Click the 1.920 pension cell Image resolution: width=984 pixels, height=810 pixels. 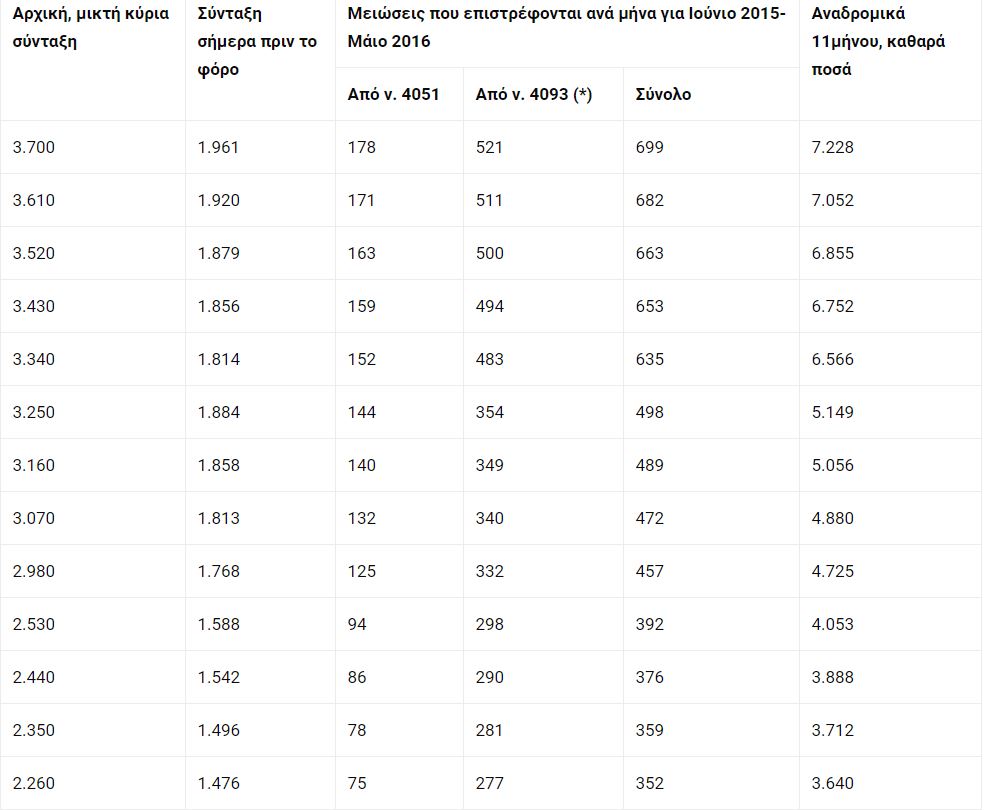pyautogui.click(x=260, y=200)
